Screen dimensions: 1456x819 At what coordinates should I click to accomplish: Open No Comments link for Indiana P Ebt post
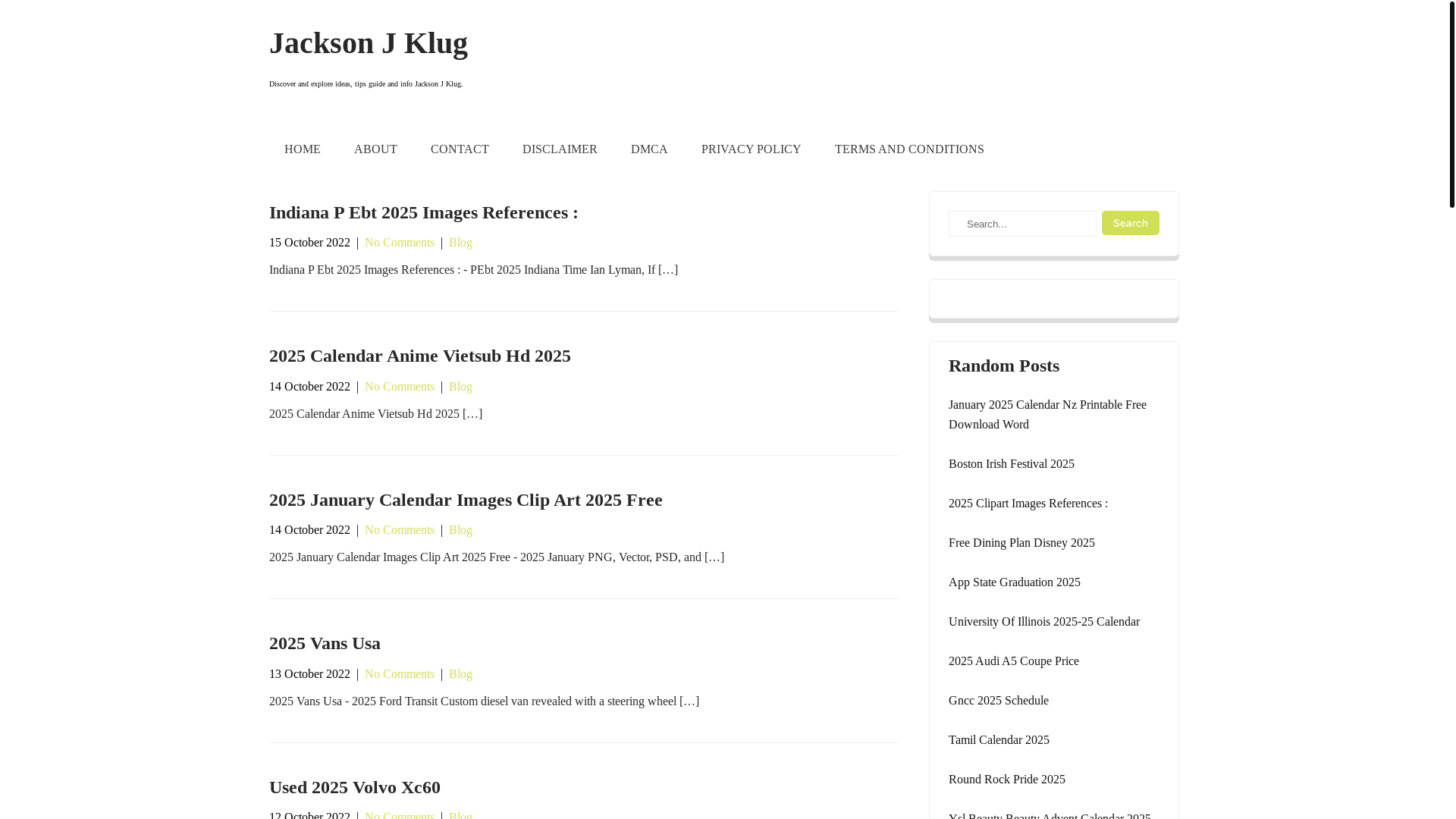pos(400,243)
